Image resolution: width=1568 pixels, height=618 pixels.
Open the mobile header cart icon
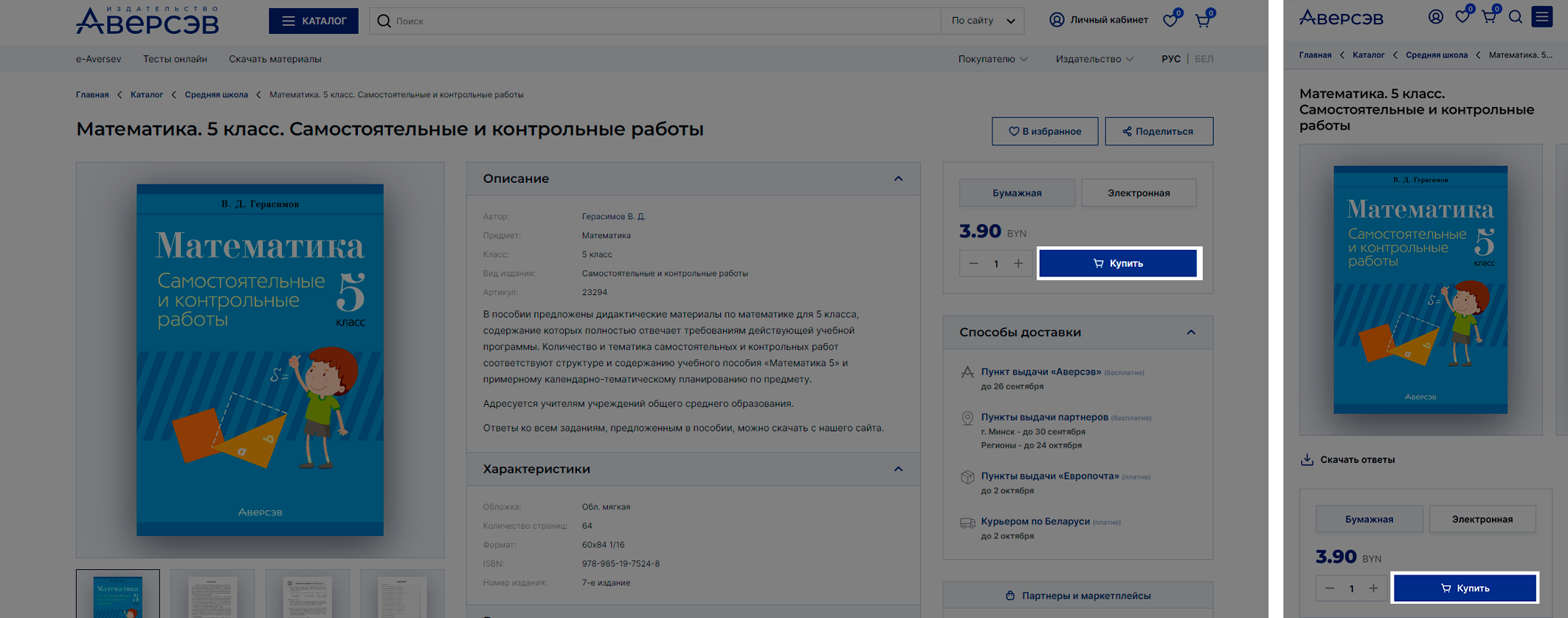click(x=1489, y=17)
